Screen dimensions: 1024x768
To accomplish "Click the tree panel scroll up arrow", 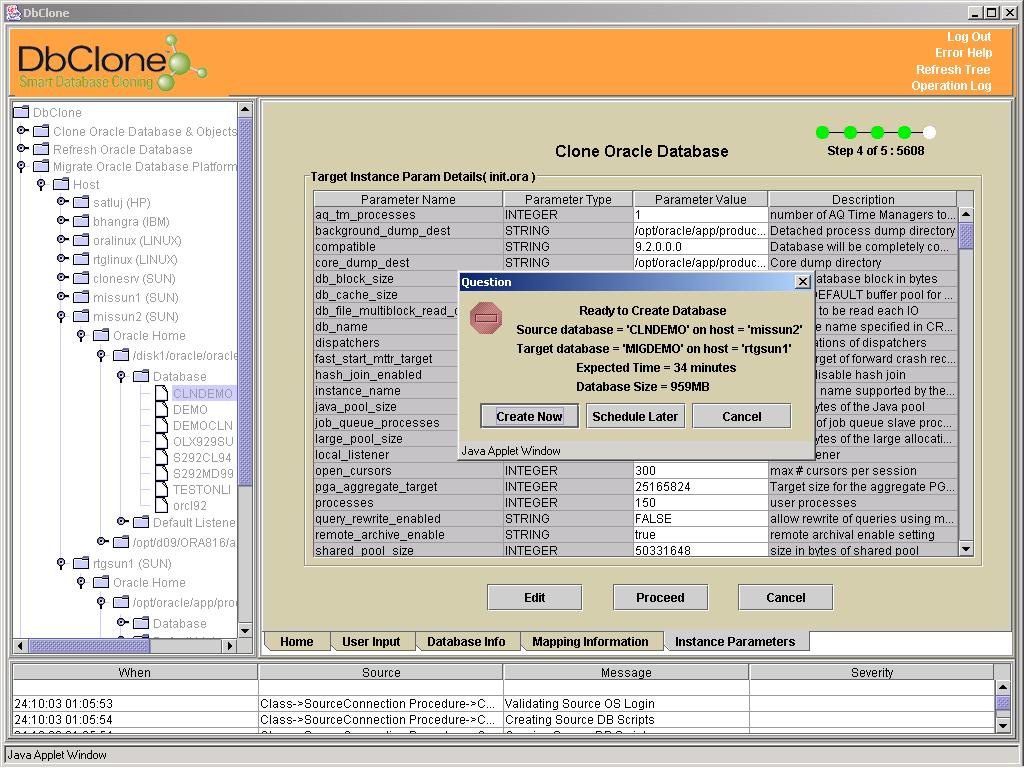I will [x=245, y=109].
